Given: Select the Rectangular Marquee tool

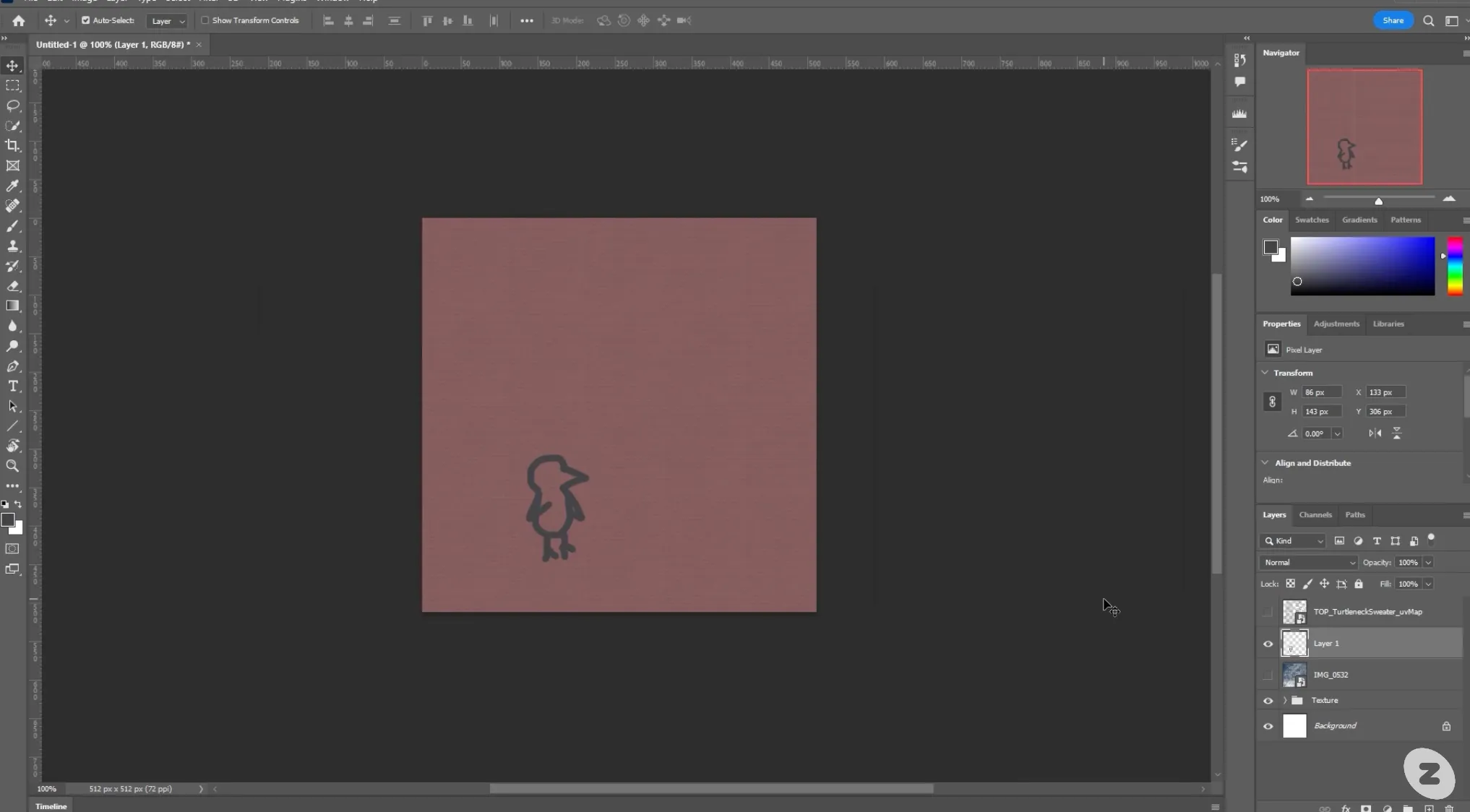Looking at the screenshot, I should (x=13, y=85).
